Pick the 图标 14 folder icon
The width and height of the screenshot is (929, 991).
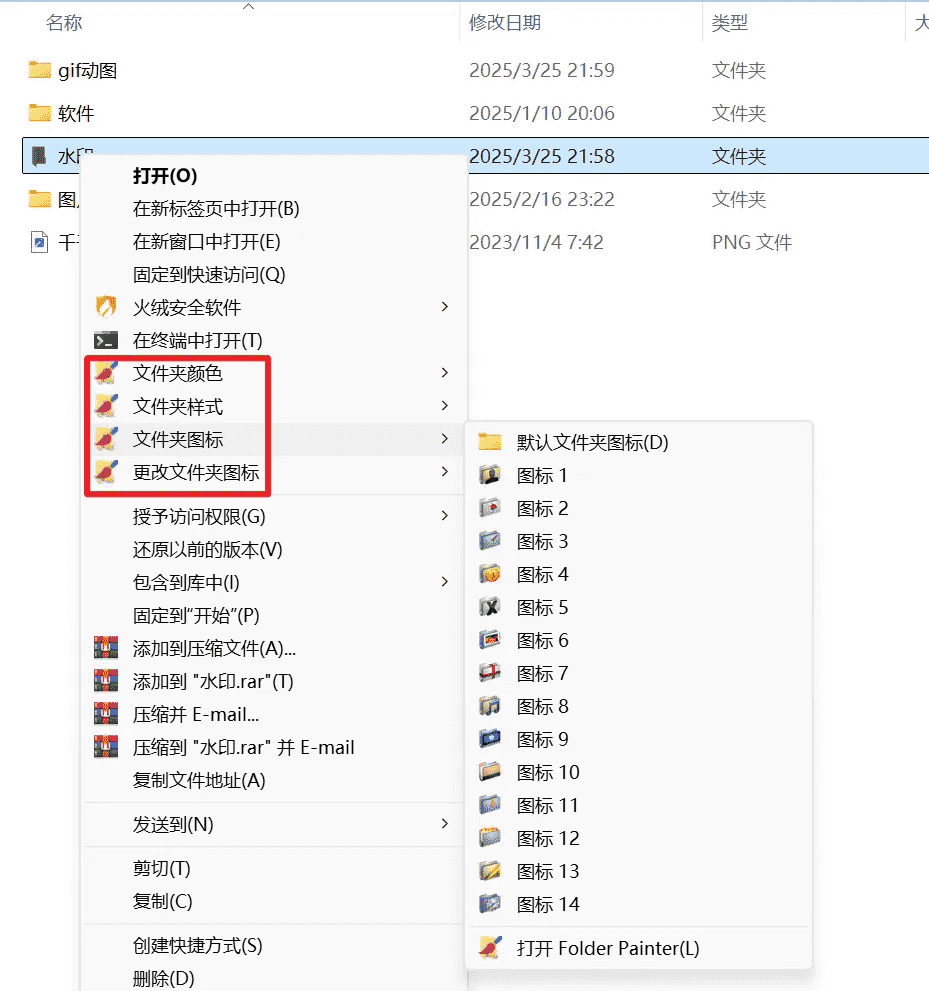pyautogui.click(x=547, y=904)
